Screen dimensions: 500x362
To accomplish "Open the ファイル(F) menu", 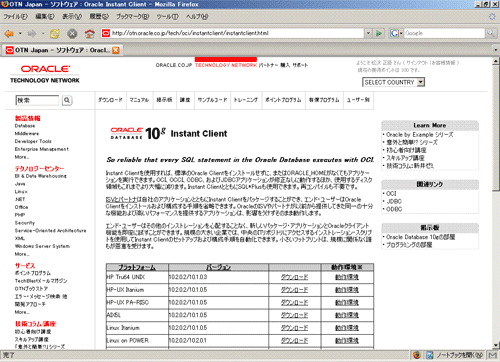I will [x=16, y=16].
